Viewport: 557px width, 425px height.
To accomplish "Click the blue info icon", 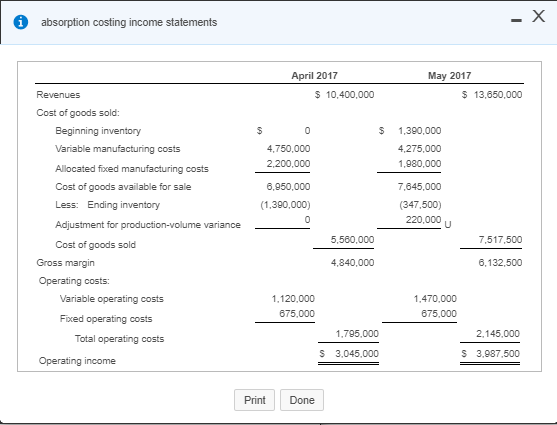I will click(x=21, y=22).
